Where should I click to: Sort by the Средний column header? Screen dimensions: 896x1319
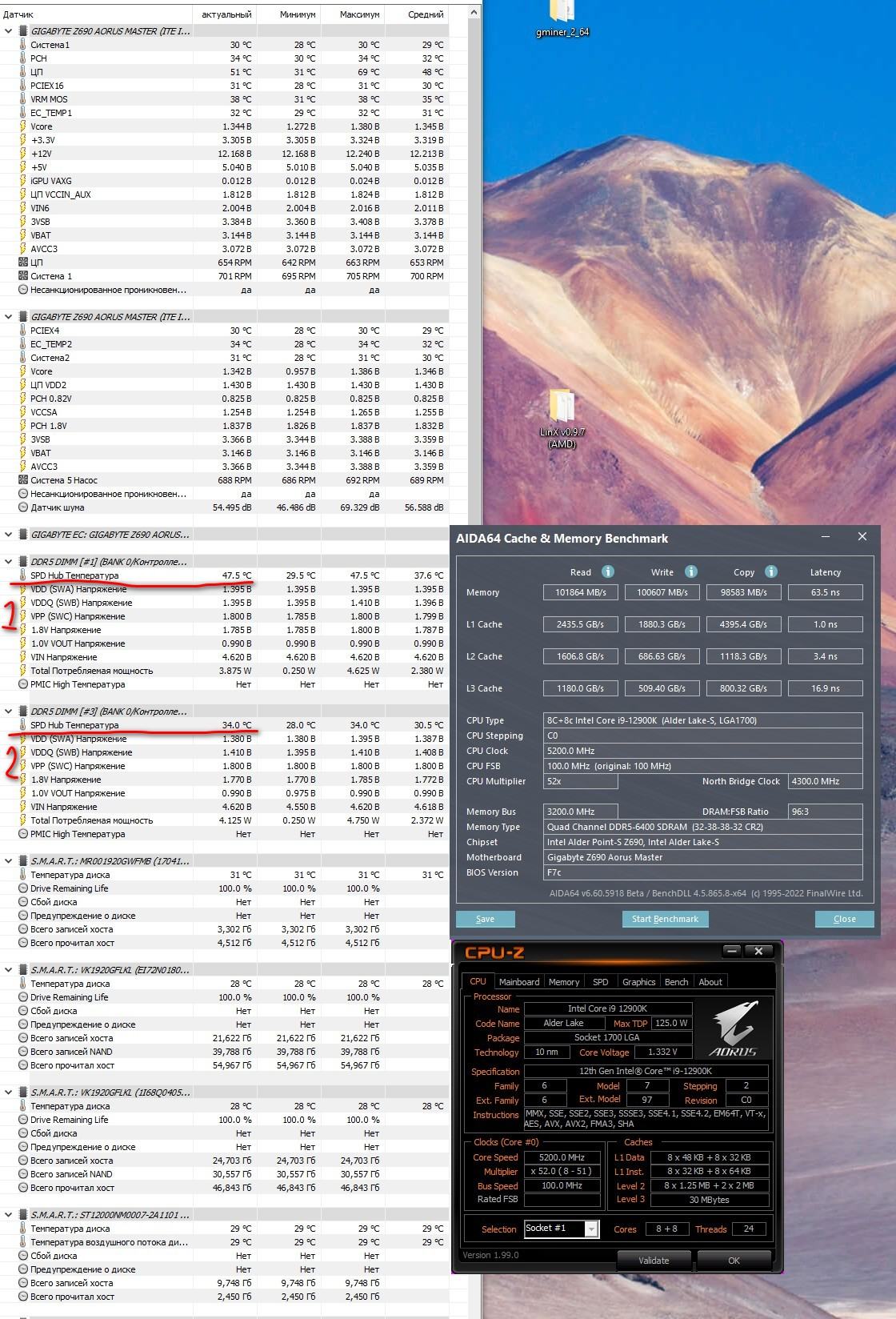tap(417, 14)
